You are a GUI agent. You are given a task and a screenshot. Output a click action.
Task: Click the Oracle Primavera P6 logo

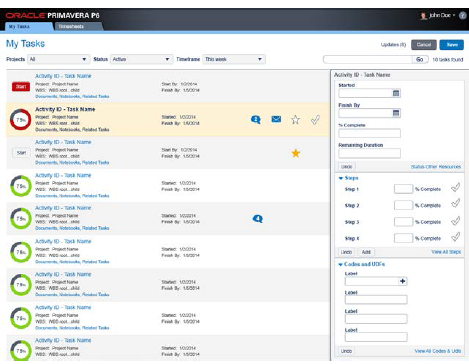(x=53, y=15)
